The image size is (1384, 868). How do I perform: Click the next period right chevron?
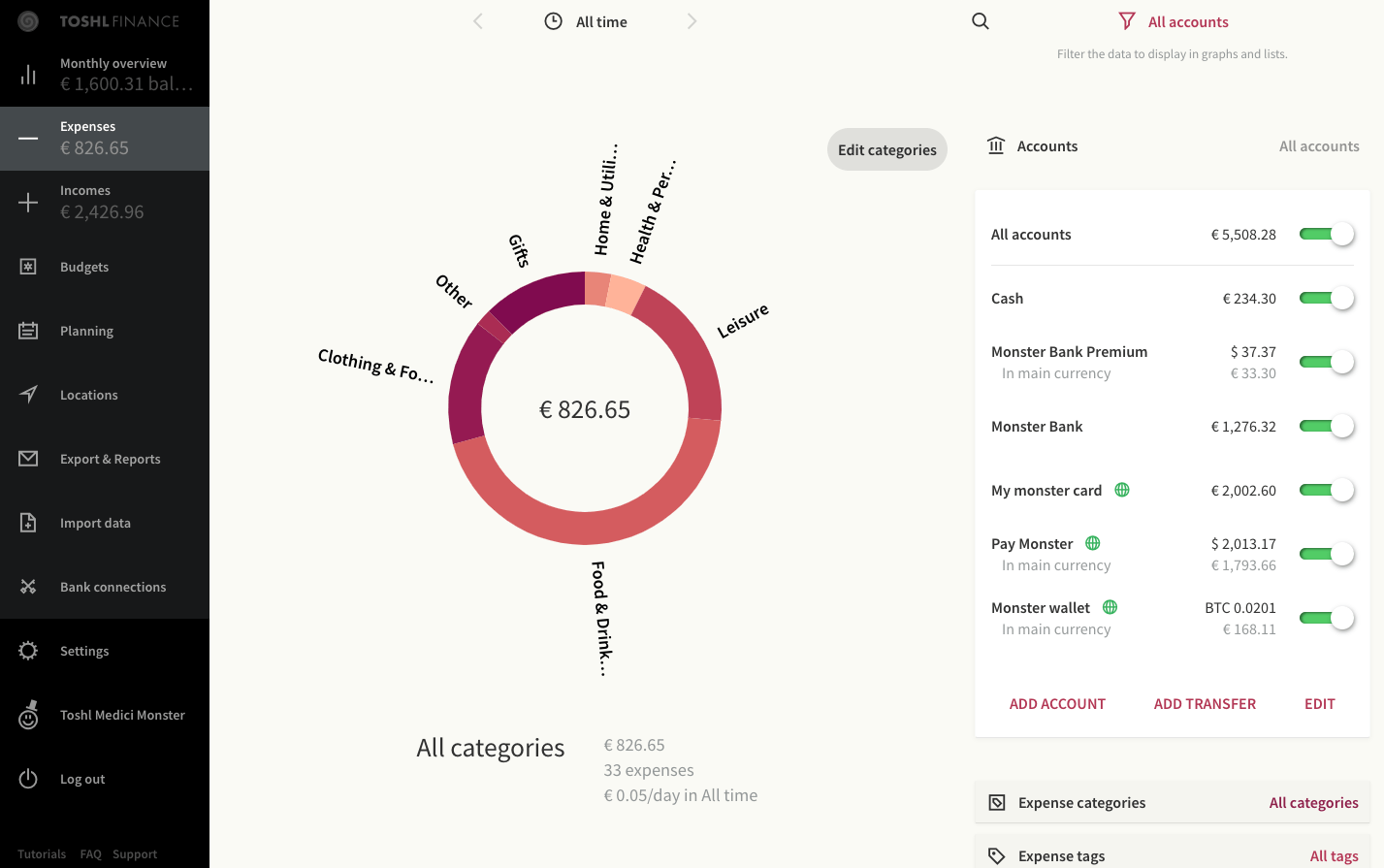click(692, 20)
